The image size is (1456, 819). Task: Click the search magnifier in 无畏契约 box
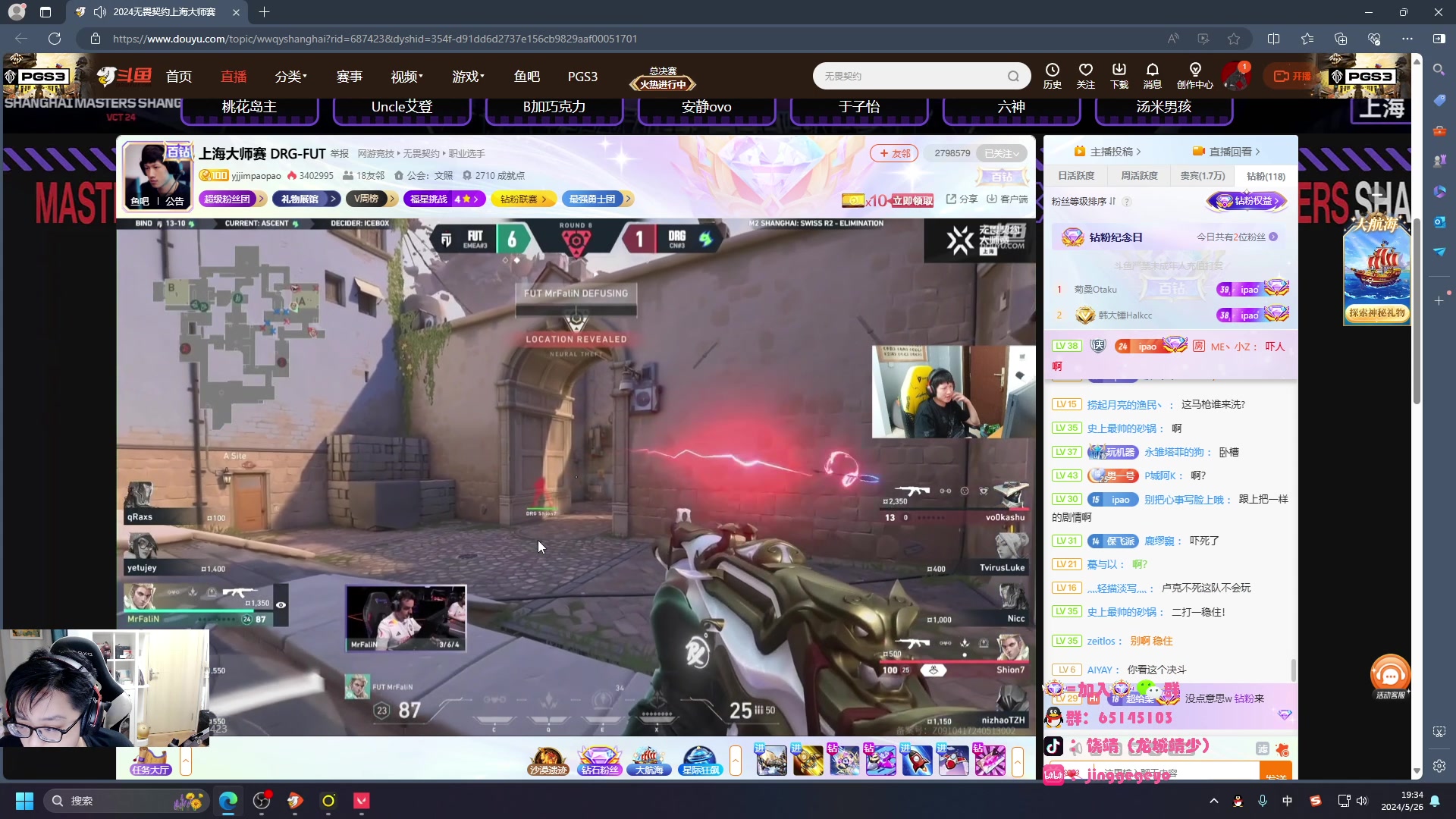tap(1013, 76)
